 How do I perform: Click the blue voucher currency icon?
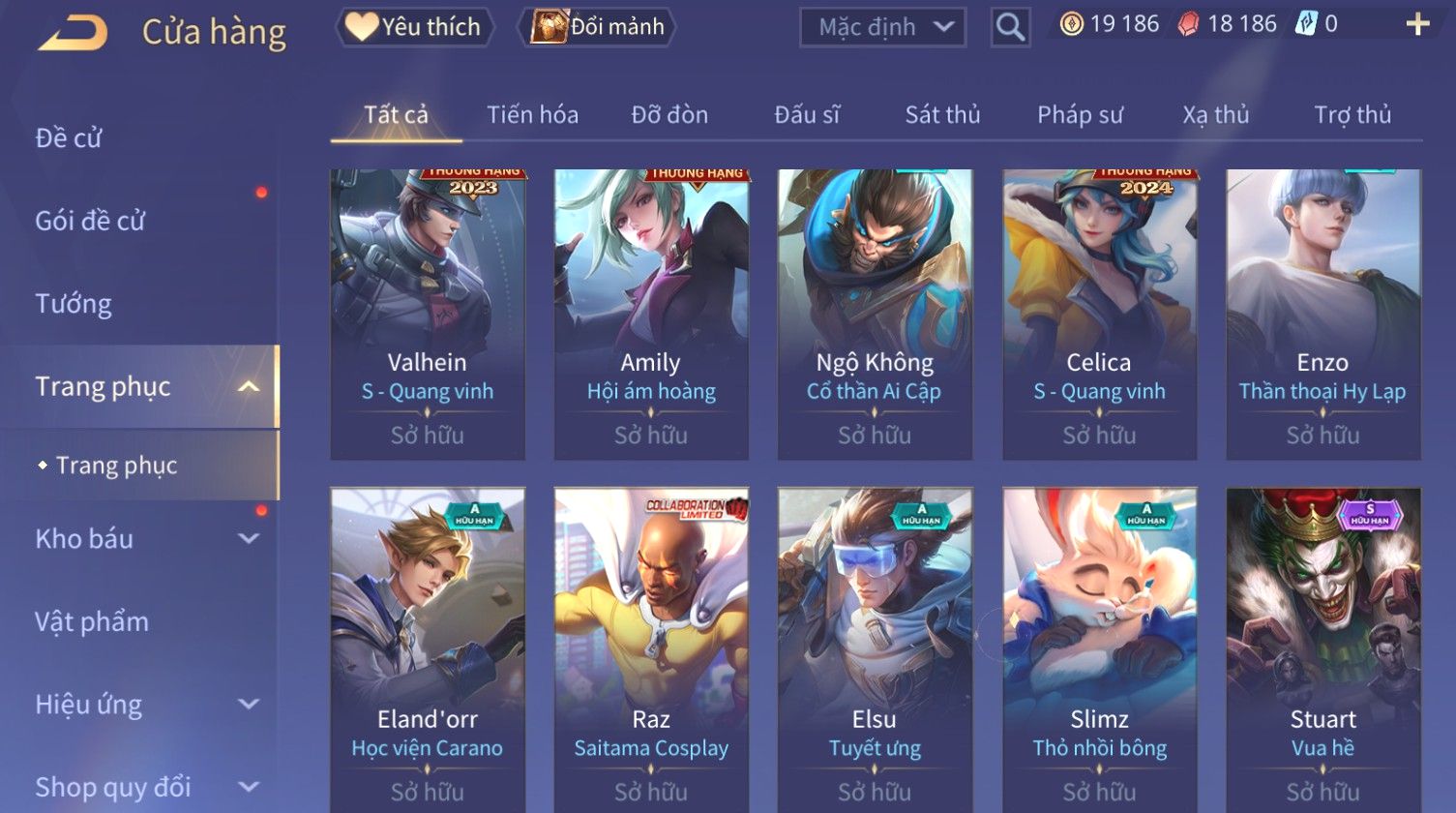tap(1305, 24)
